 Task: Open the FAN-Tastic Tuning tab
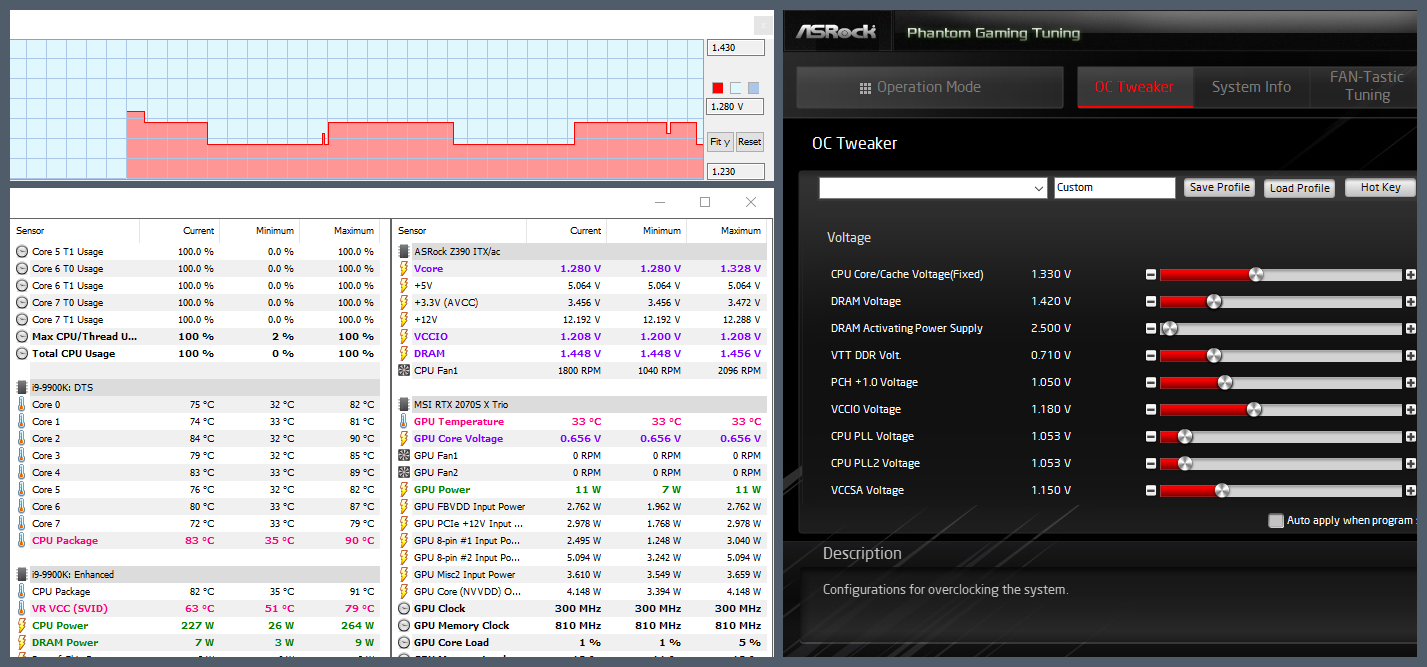(x=1367, y=87)
